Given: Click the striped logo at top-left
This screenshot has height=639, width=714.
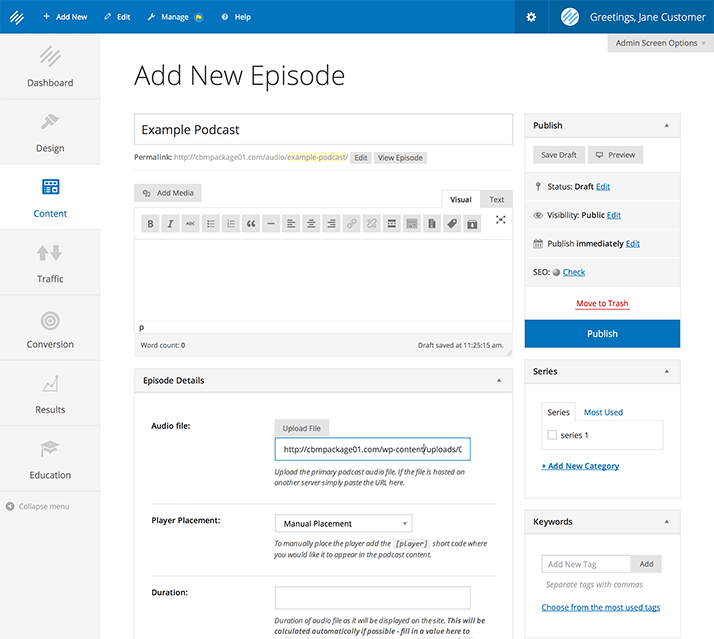Looking at the screenshot, I should [x=17, y=17].
